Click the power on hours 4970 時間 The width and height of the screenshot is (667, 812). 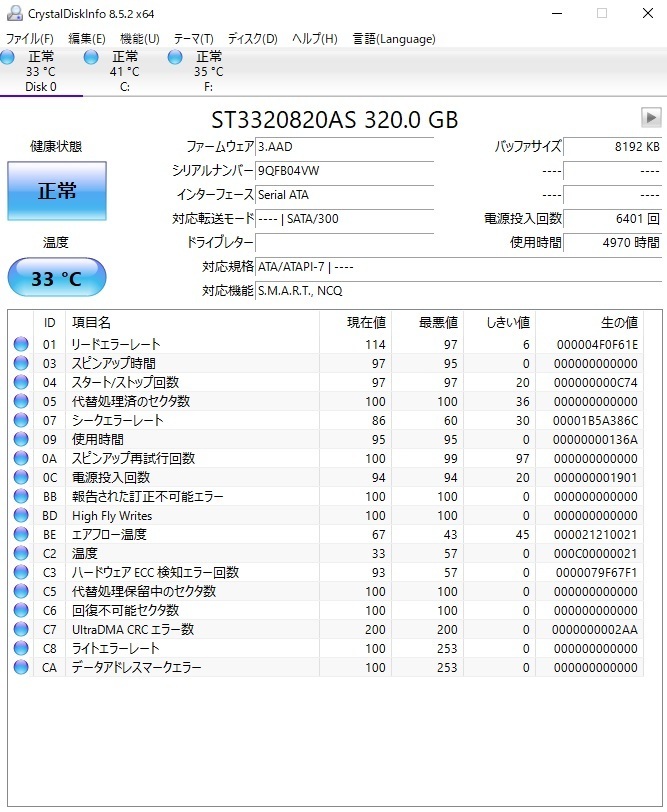613,242
